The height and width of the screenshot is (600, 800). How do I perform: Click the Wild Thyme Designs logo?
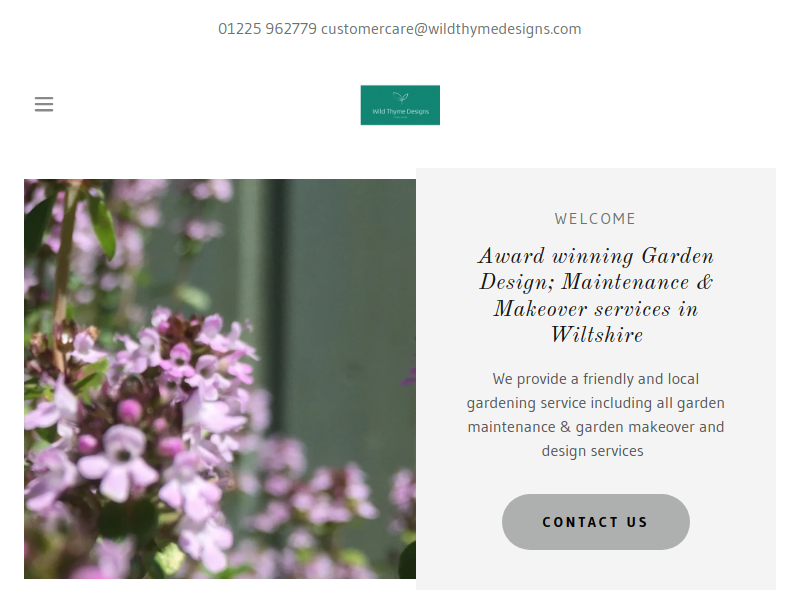[400, 105]
